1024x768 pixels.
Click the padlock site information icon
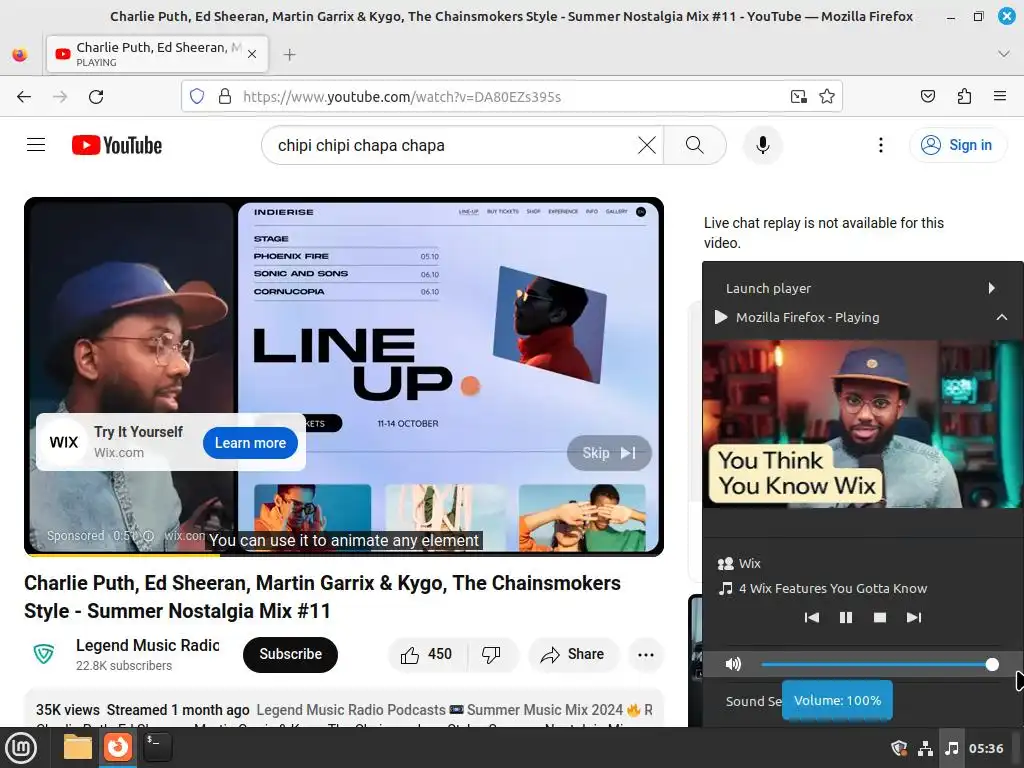[x=225, y=97]
